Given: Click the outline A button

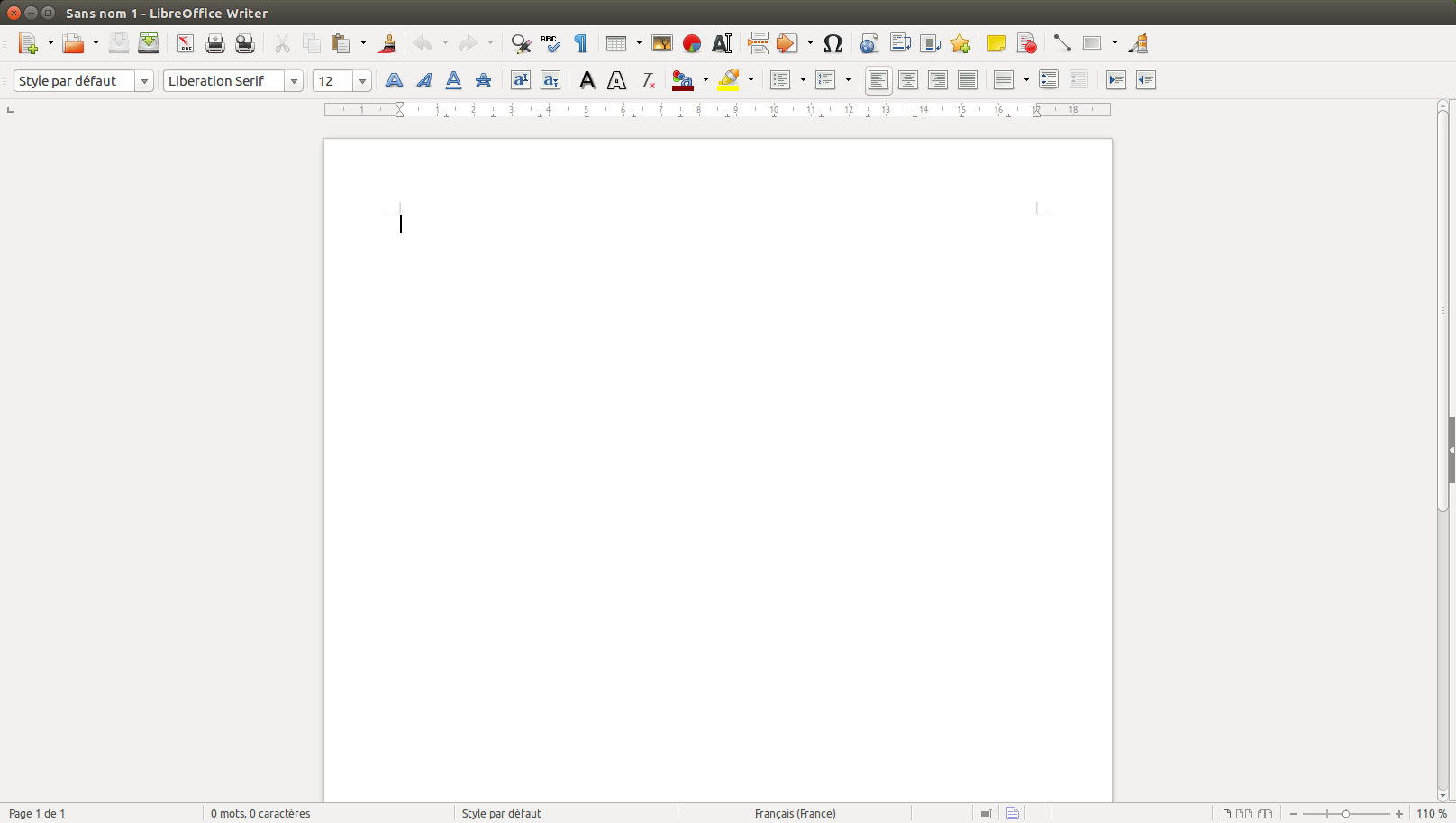Looking at the screenshot, I should pyautogui.click(x=617, y=80).
